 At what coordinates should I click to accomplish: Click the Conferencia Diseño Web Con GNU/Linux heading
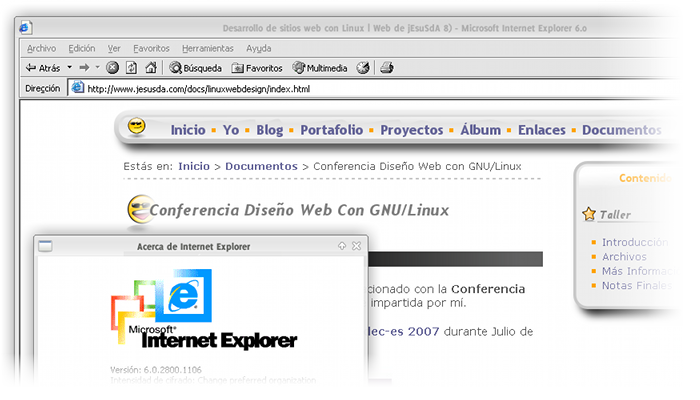pos(299,210)
